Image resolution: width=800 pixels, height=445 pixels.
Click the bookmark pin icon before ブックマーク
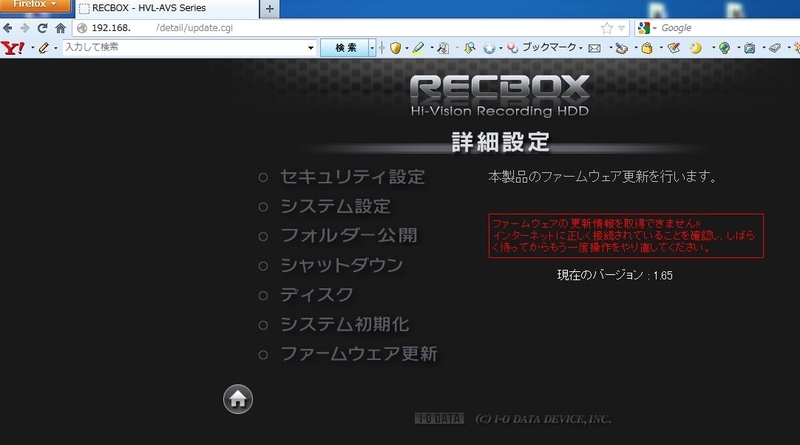pos(512,48)
